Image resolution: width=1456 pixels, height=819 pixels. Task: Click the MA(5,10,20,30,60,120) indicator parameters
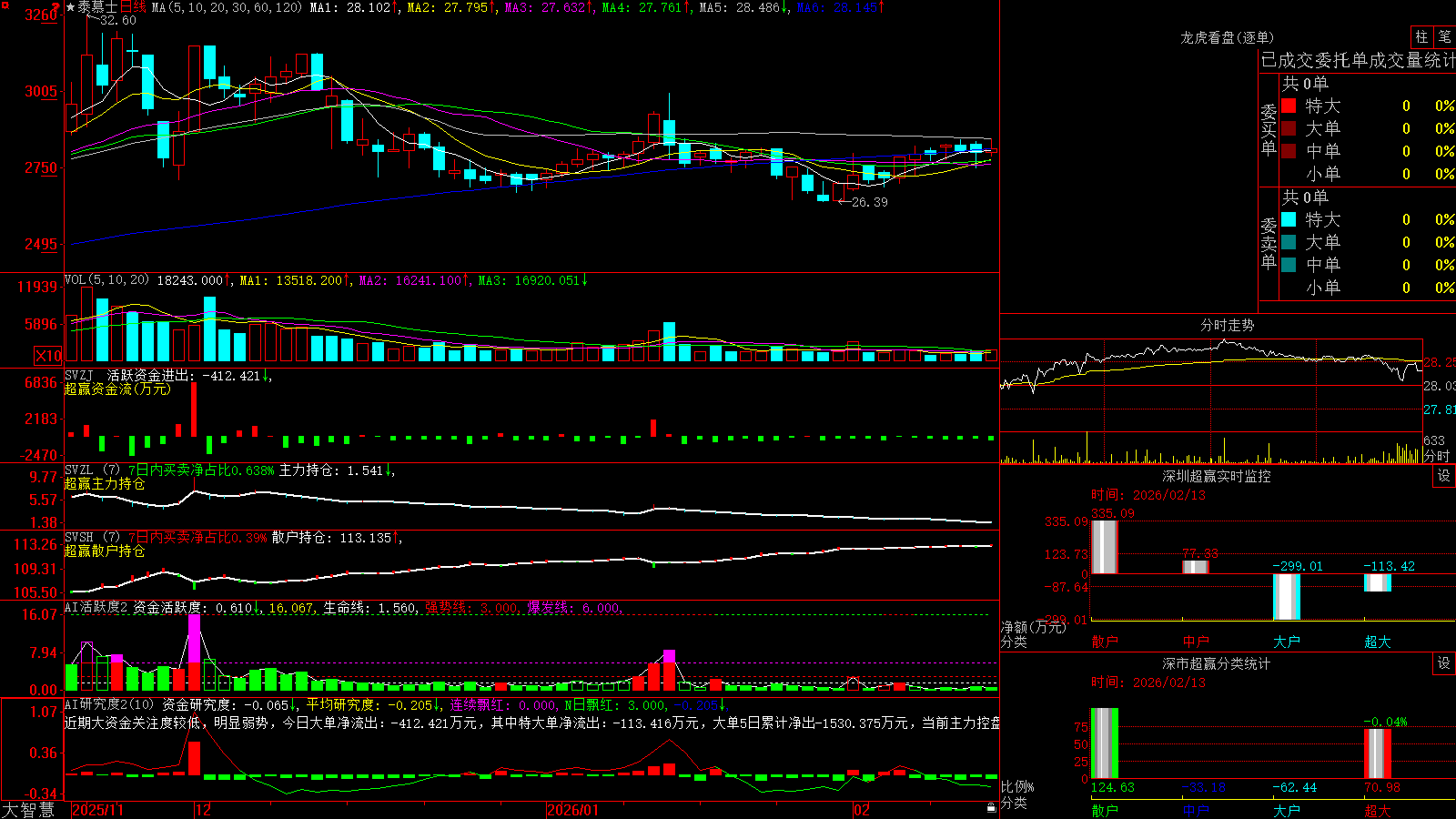pos(227,7)
